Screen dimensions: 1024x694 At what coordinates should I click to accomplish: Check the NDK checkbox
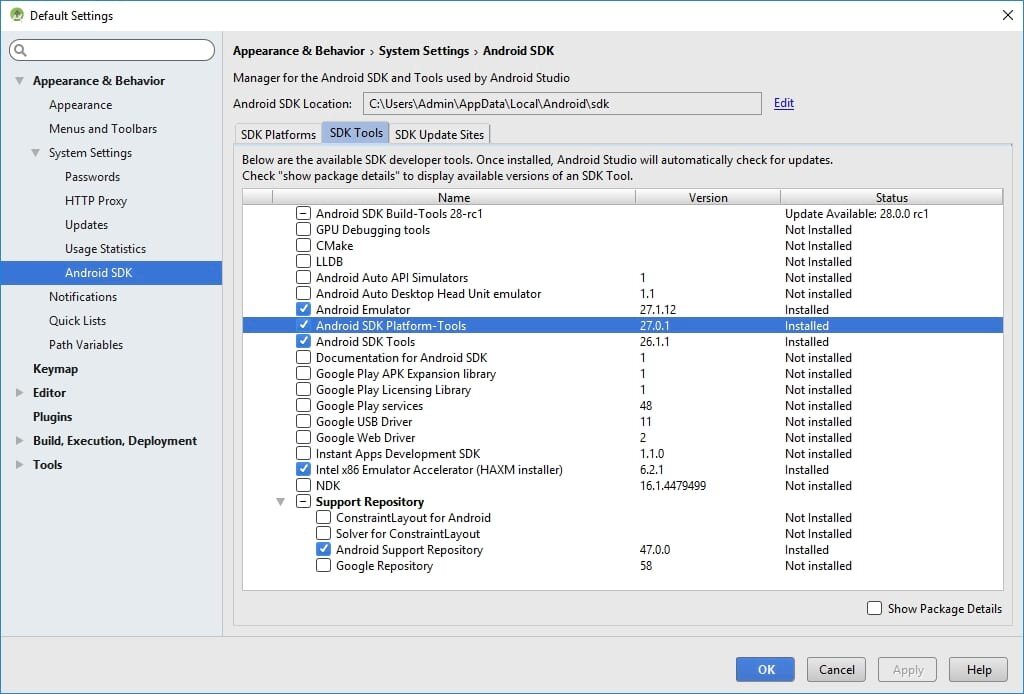(303, 485)
